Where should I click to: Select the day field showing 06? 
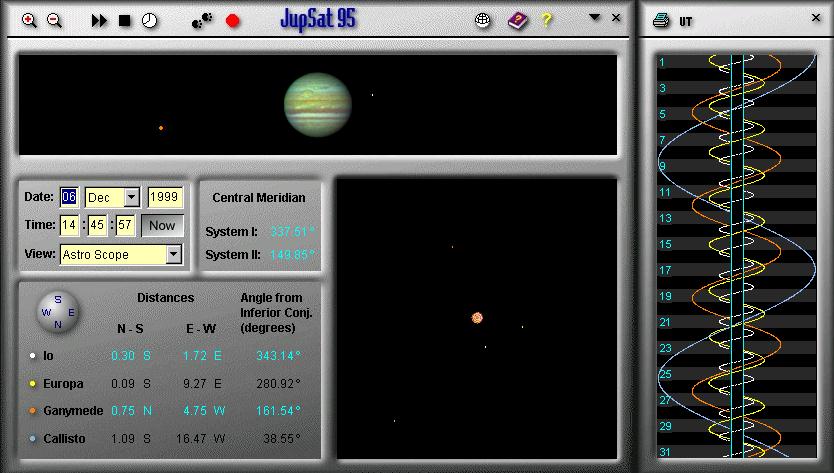click(69, 197)
